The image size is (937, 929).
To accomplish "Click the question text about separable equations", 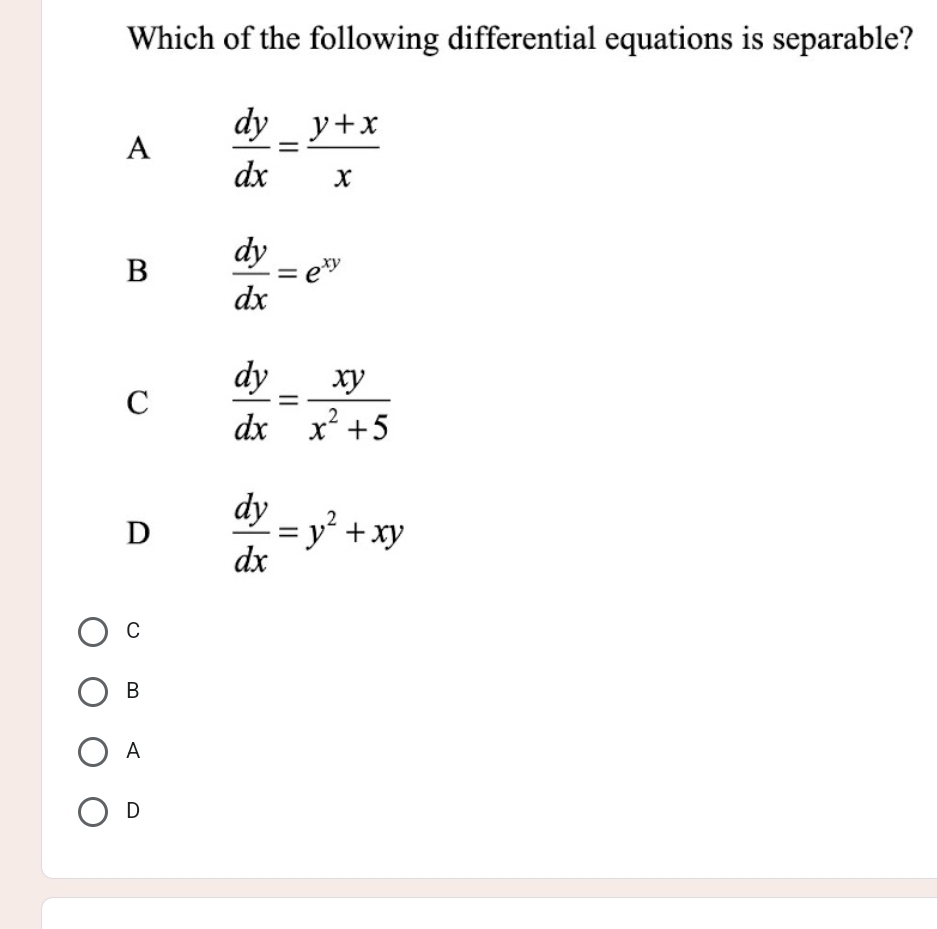I will [x=520, y=40].
